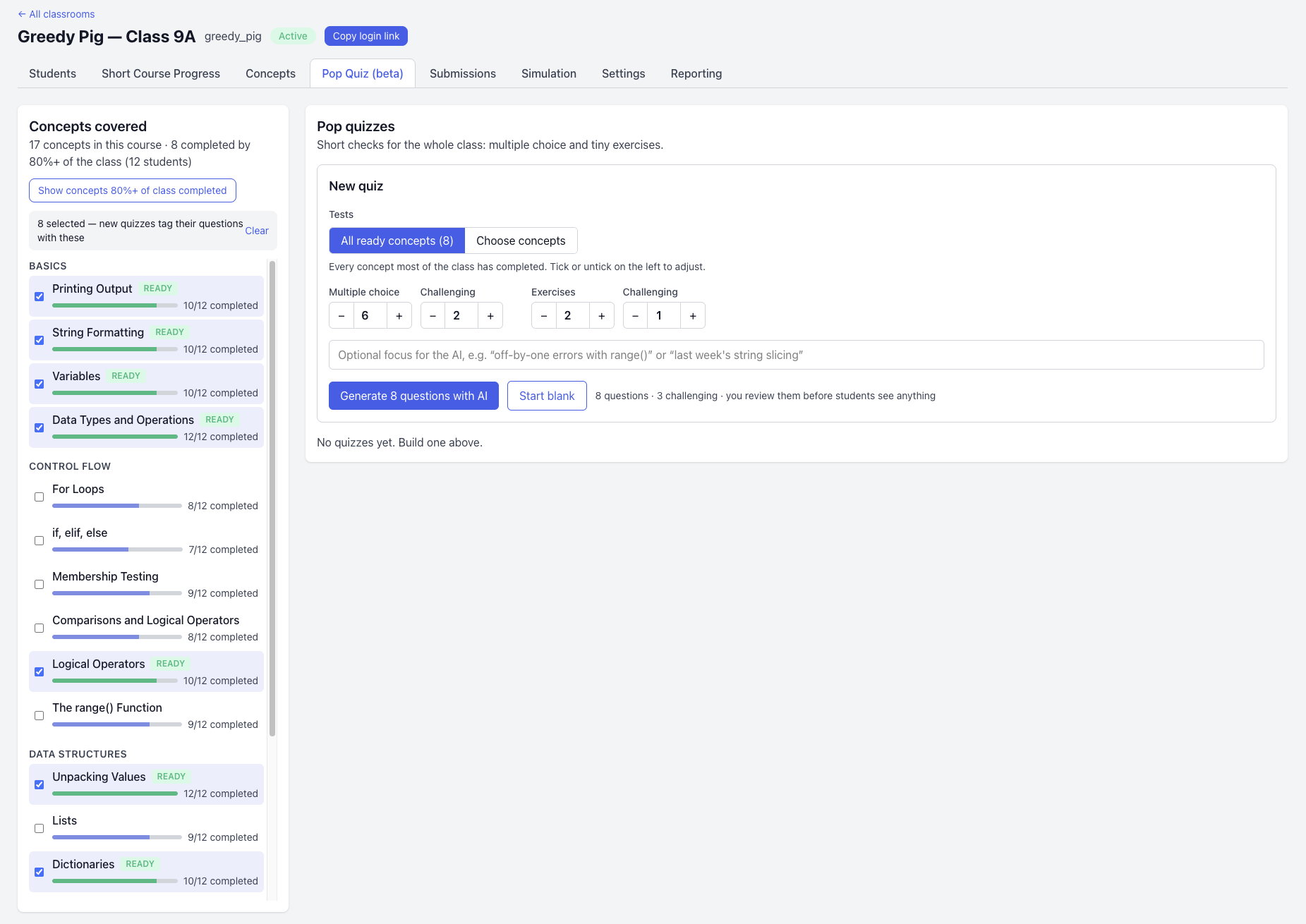This screenshot has height=924, width=1306.
Task: Decrease the Multiple choice count
Action: click(x=341, y=315)
